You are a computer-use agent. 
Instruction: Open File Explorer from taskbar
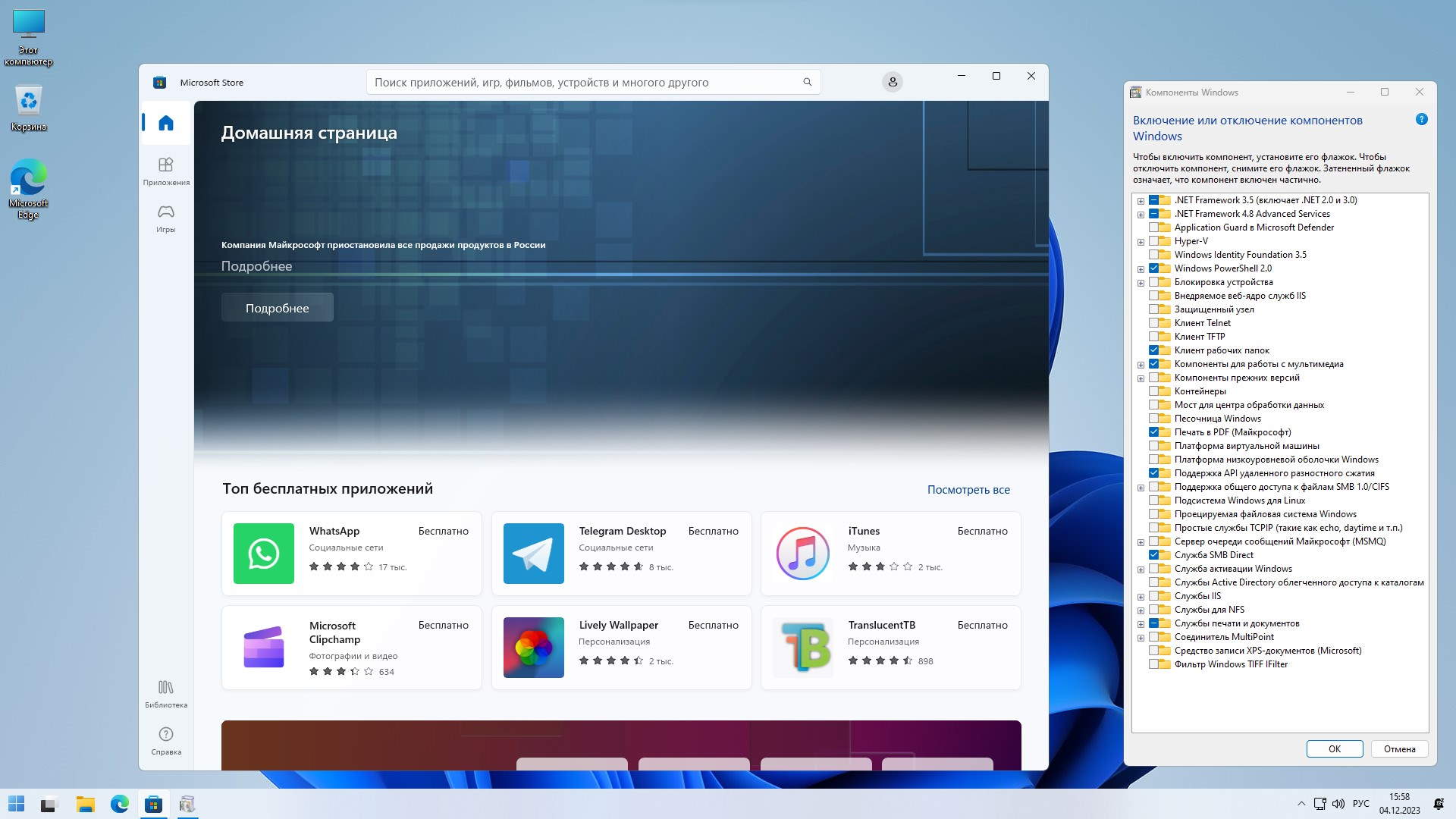coord(85,805)
